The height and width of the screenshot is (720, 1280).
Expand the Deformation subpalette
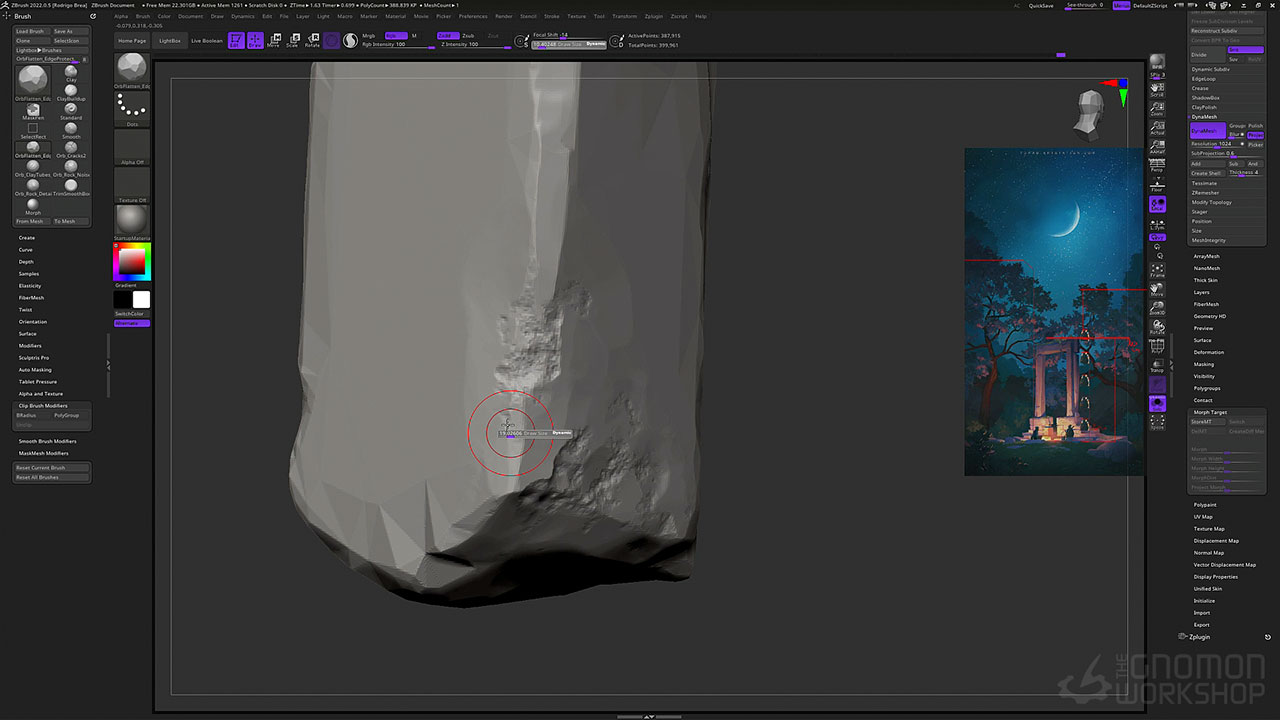[x=1209, y=352]
